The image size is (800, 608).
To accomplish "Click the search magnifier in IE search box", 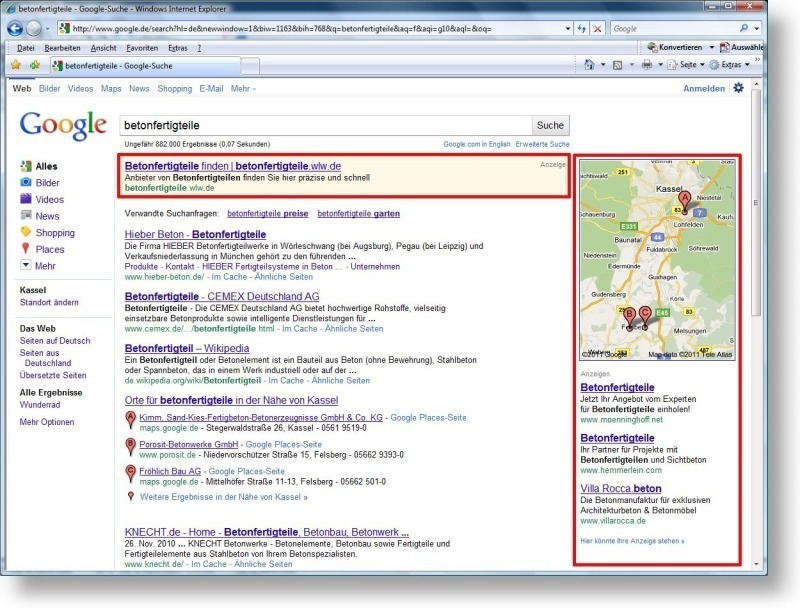I will coord(744,29).
